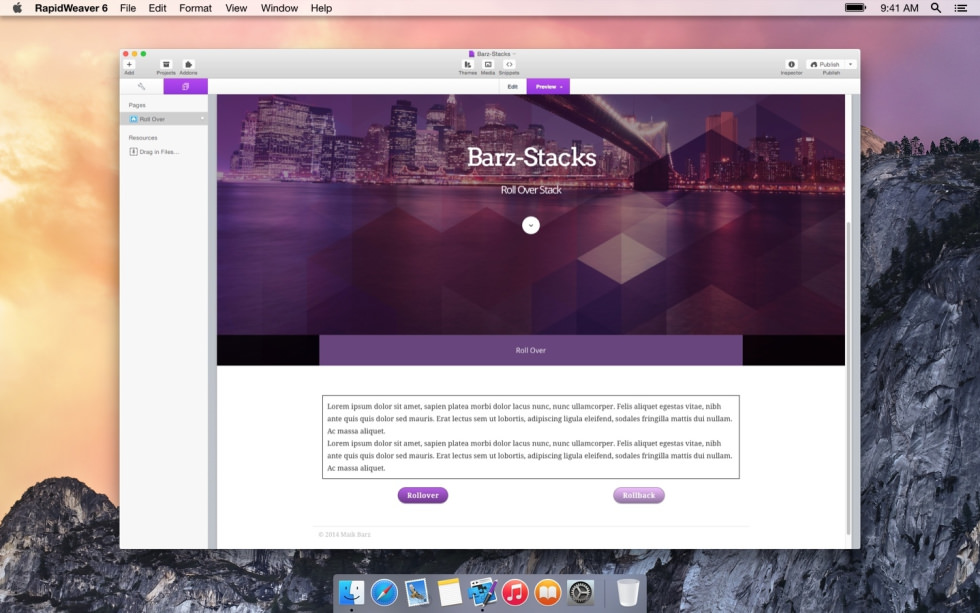Viewport: 980px width, 613px height.
Task: Open the Help menu
Action: 321,8
